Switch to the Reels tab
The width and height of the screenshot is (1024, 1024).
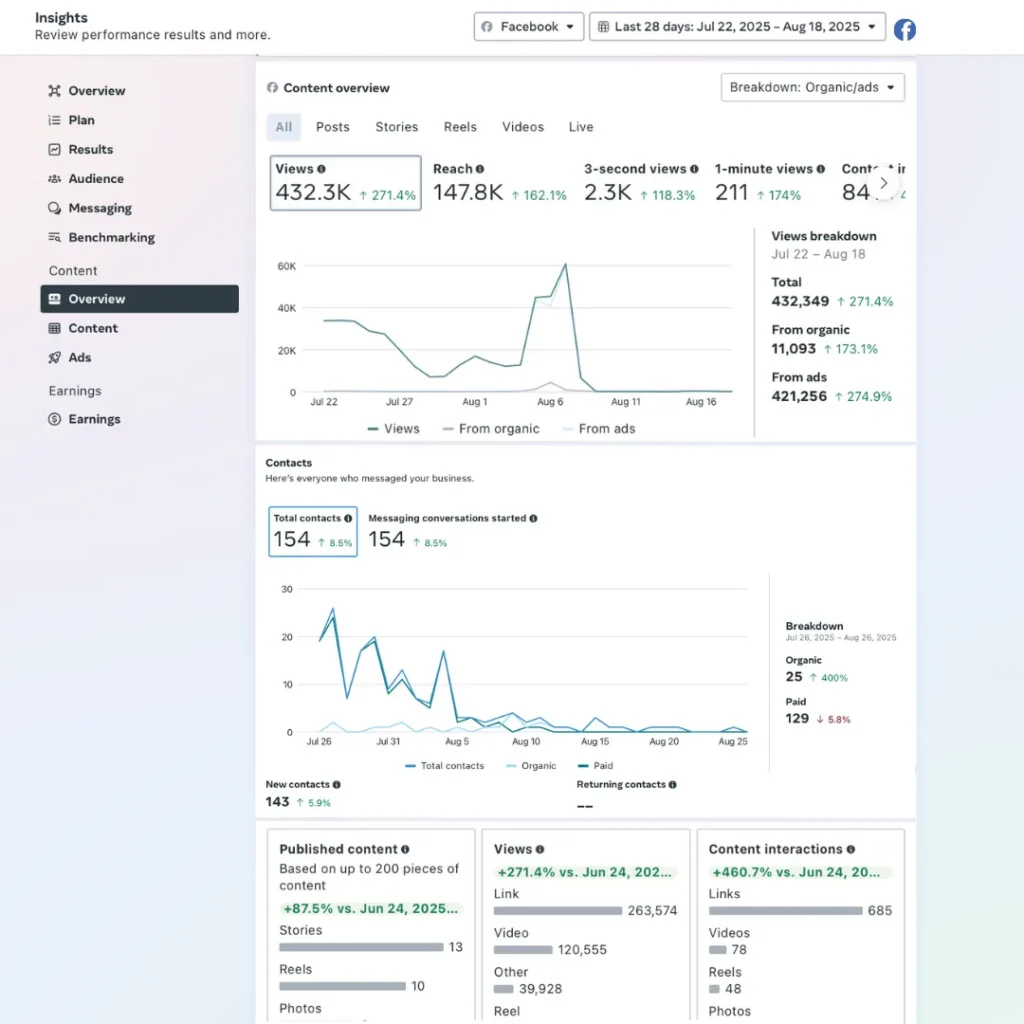[x=460, y=127]
